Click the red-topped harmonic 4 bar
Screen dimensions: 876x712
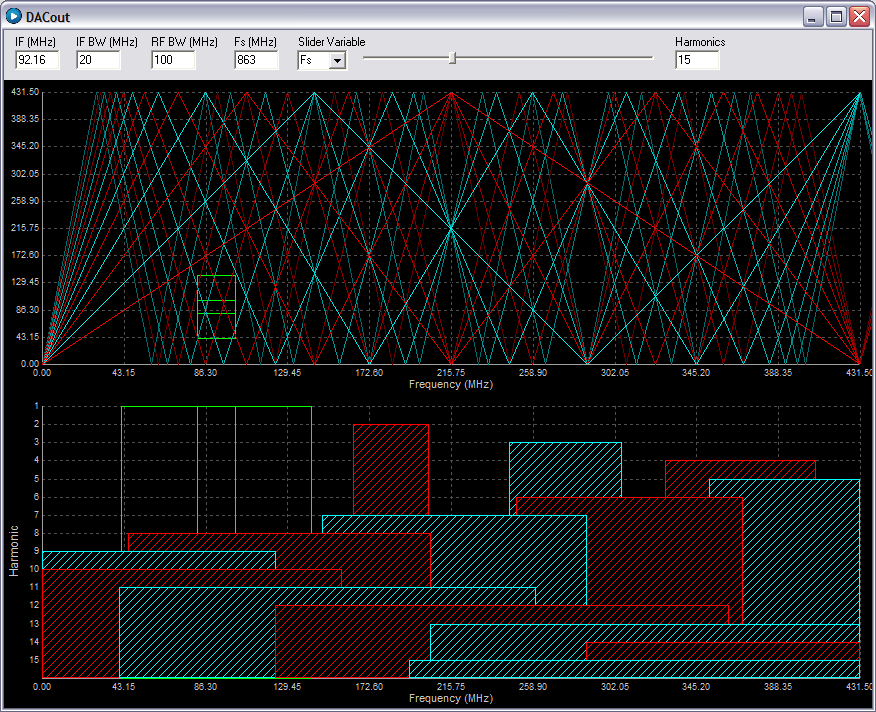point(740,468)
